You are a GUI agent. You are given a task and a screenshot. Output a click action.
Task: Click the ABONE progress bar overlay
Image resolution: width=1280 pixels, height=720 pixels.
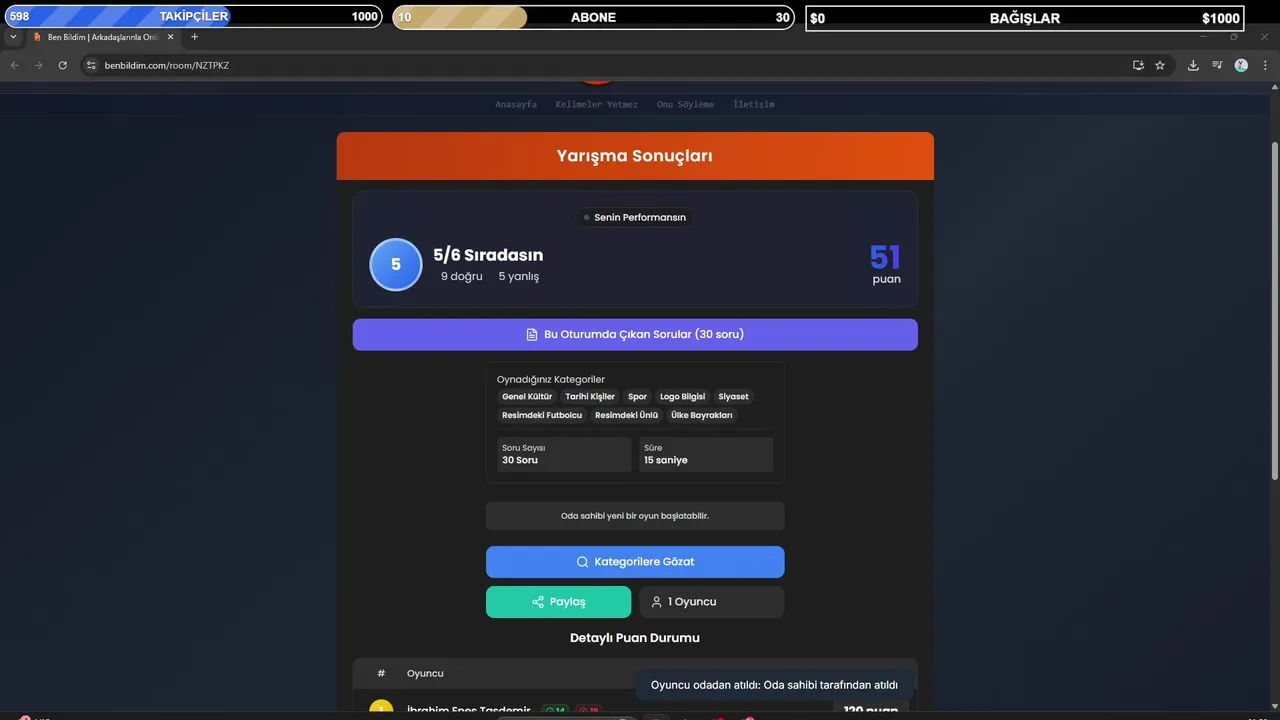click(593, 17)
